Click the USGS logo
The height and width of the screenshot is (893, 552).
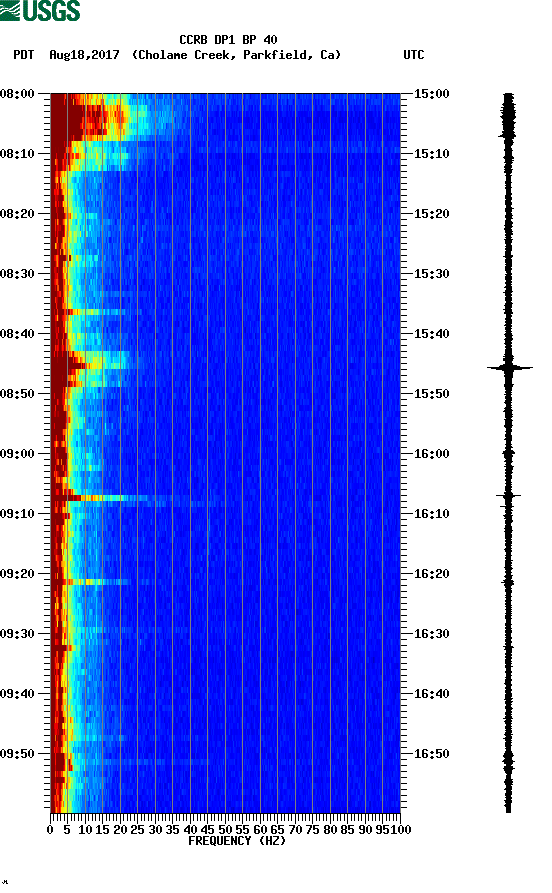tap(40, 10)
